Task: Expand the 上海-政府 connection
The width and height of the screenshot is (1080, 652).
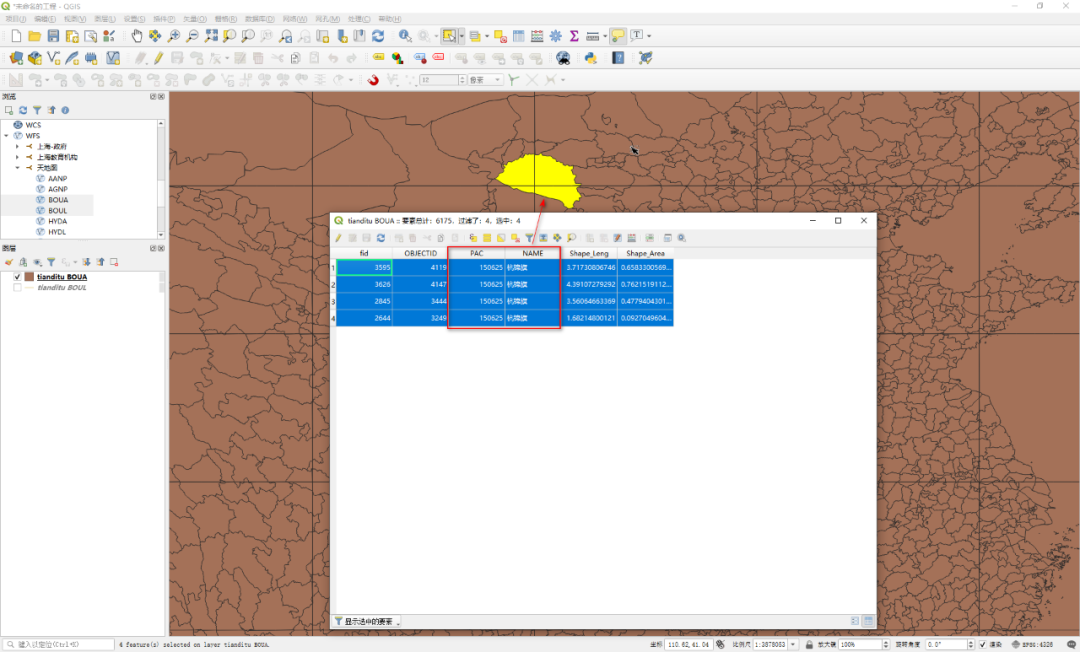Action: tap(18, 147)
